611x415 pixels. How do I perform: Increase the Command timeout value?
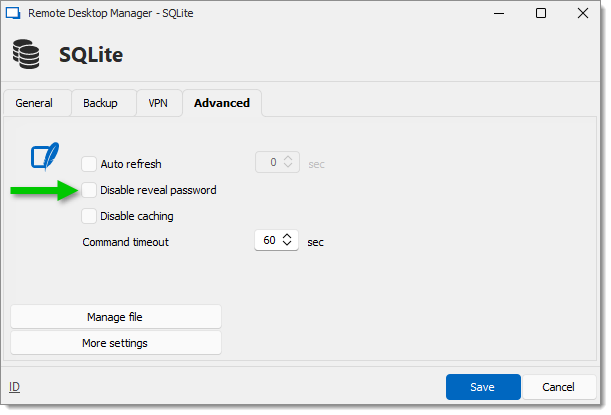287,236
